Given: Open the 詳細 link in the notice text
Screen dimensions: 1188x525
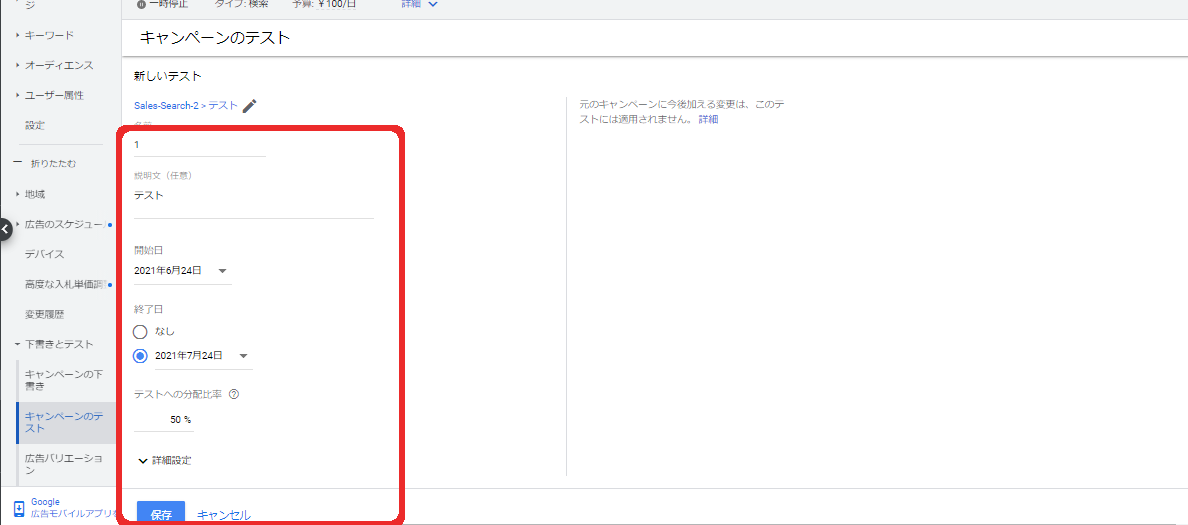Looking at the screenshot, I should click(x=708, y=119).
